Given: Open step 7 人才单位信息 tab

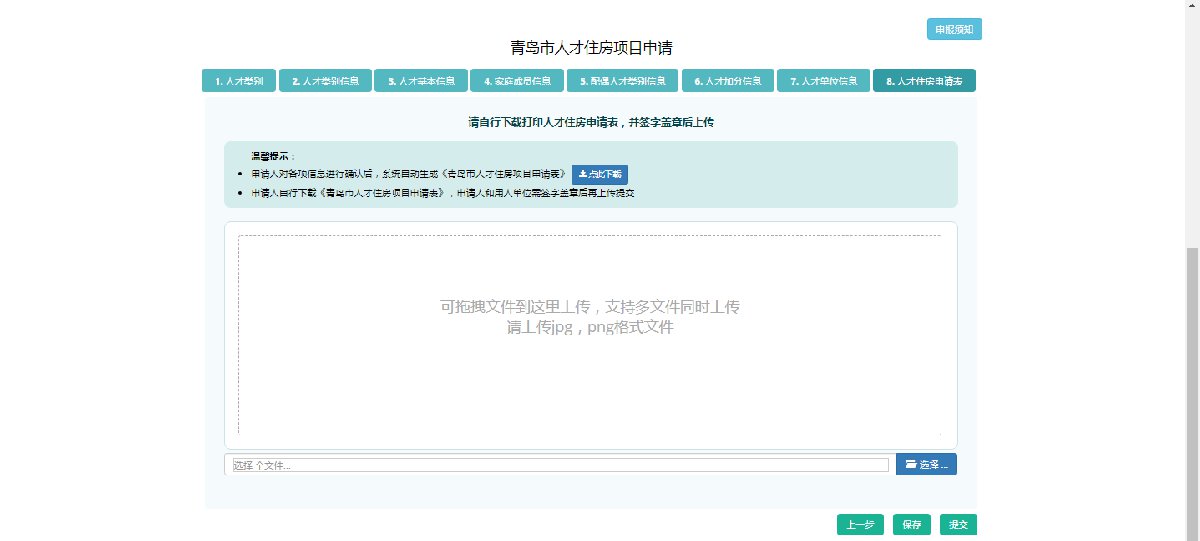Looking at the screenshot, I should [823, 81].
